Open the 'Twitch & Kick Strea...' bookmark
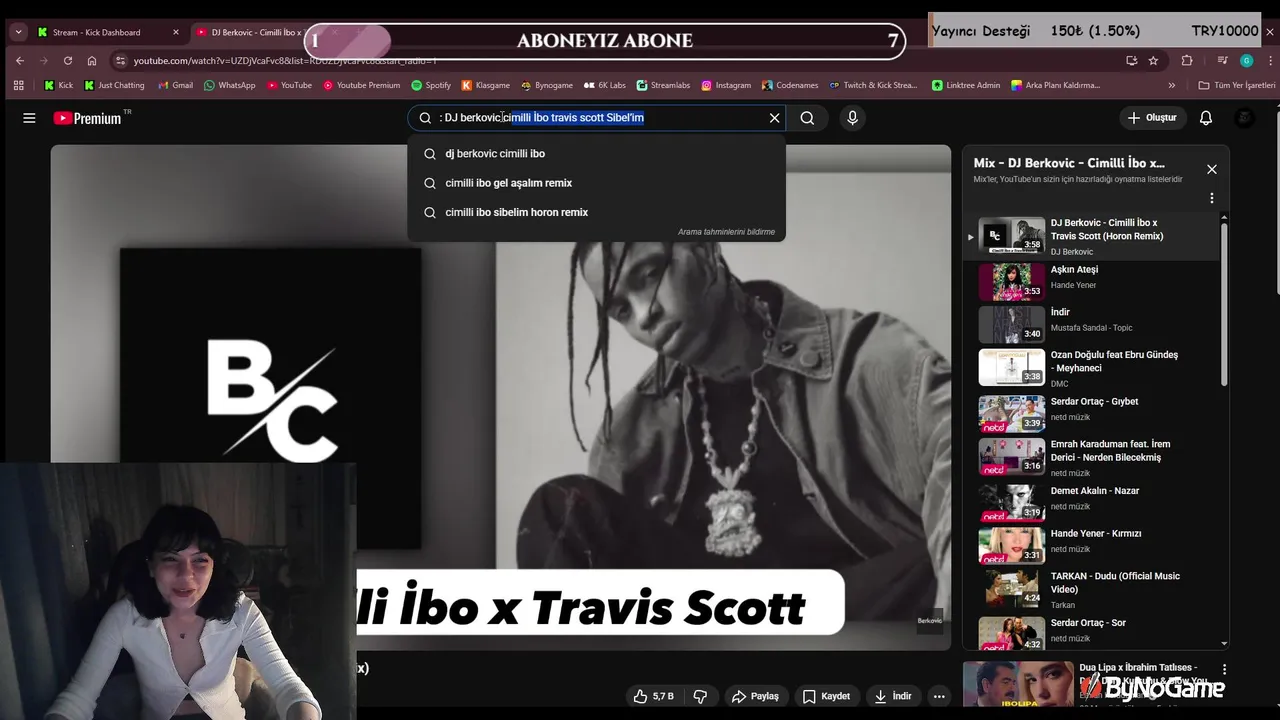 tap(873, 85)
